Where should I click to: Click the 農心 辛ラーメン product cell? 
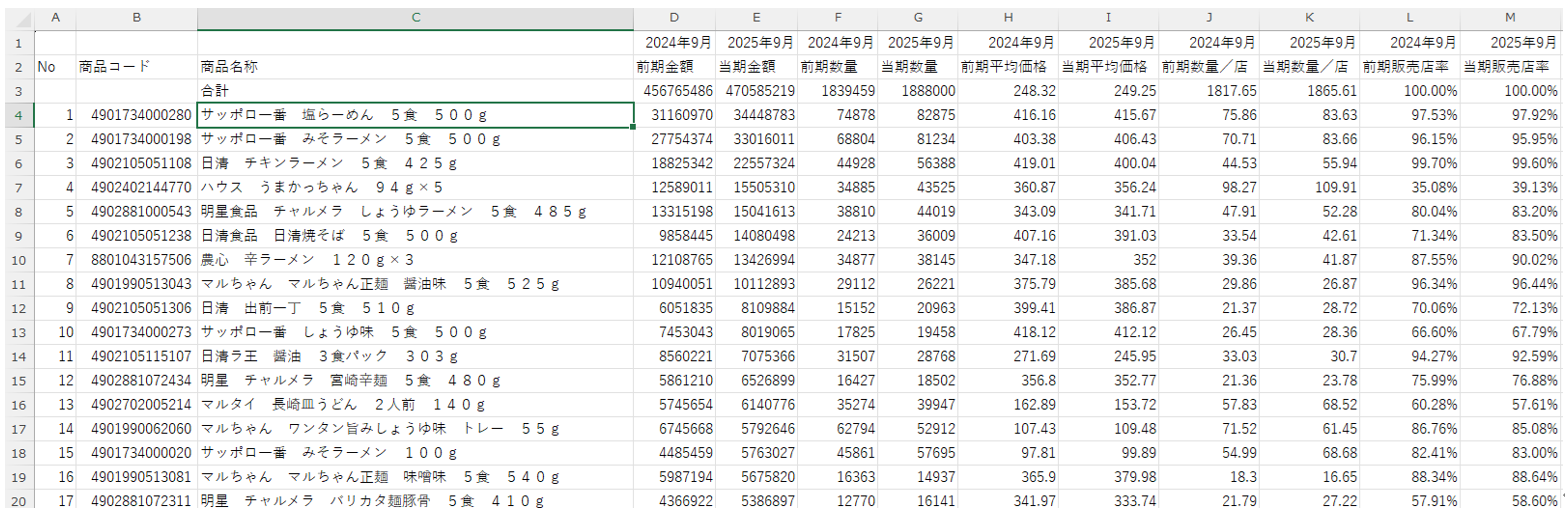pos(415,259)
